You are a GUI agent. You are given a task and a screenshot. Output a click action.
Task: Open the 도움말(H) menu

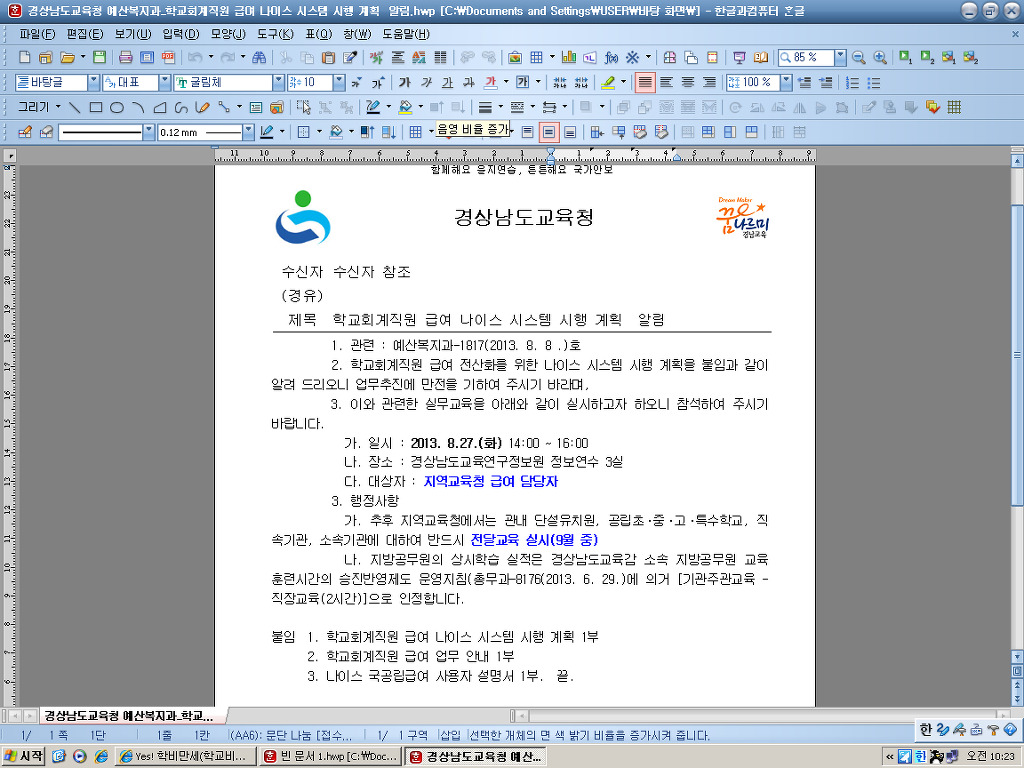(x=406, y=34)
